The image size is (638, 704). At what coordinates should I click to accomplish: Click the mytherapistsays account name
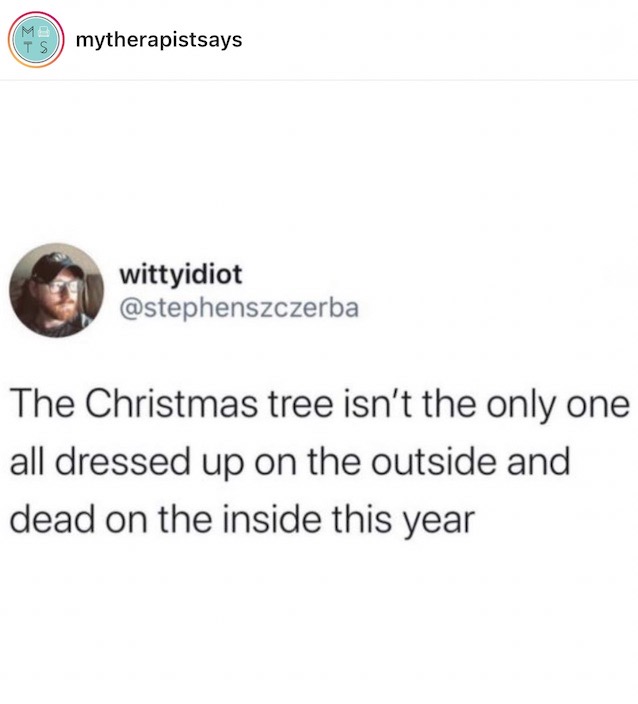coord(159,40)
